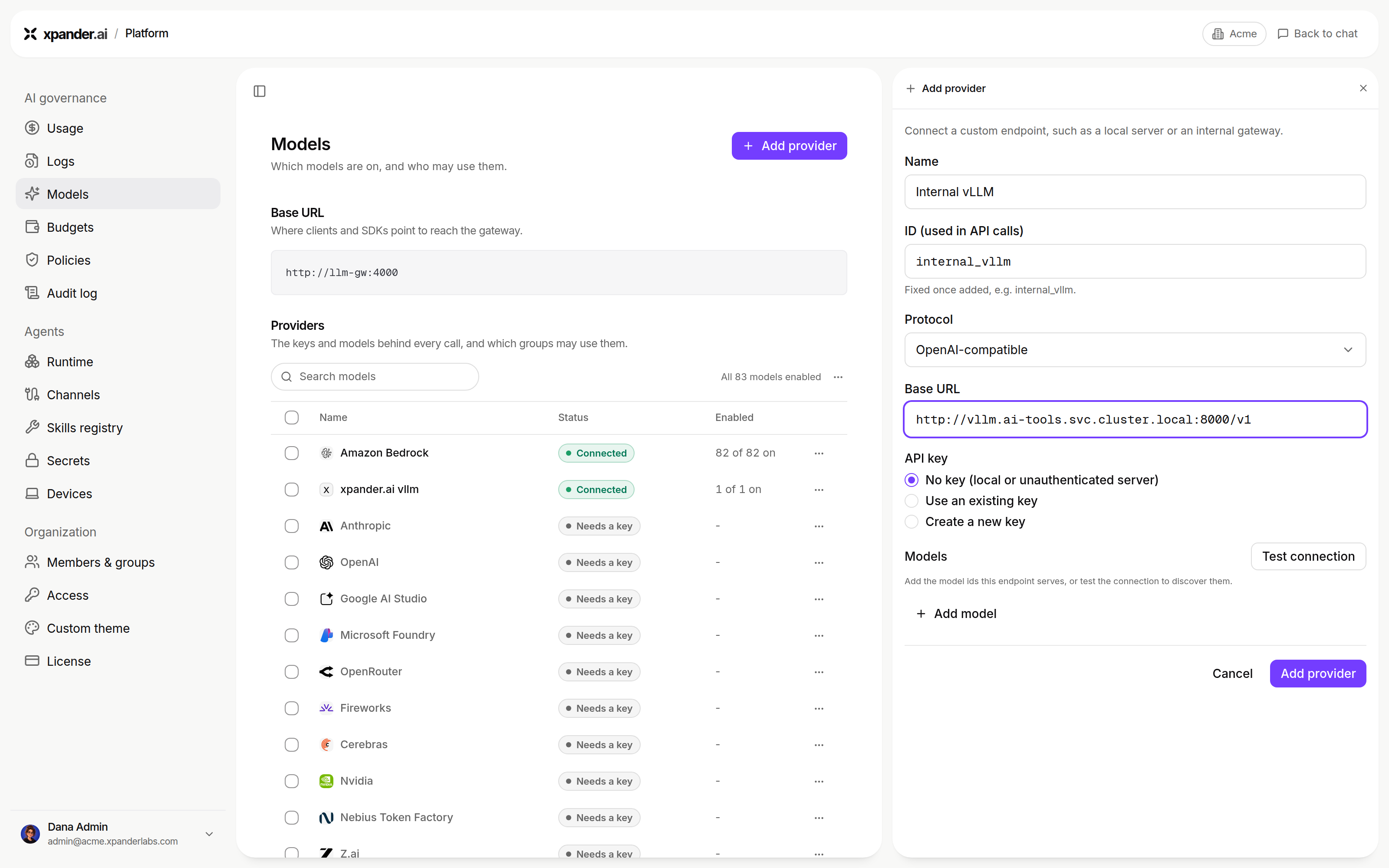The height and width of the screenshot is (868, 1389).
Task: Select 'Create a new key' option
Action: pyautogui.click(x=912, y=522)
